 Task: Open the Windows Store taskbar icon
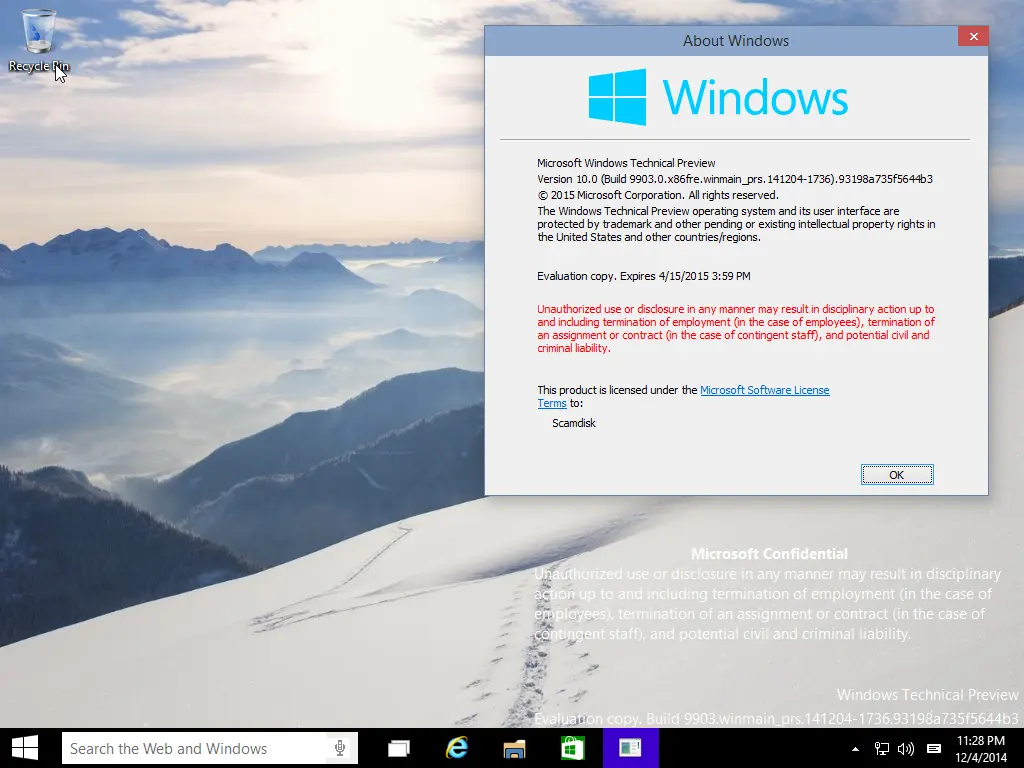click(572, 748)
